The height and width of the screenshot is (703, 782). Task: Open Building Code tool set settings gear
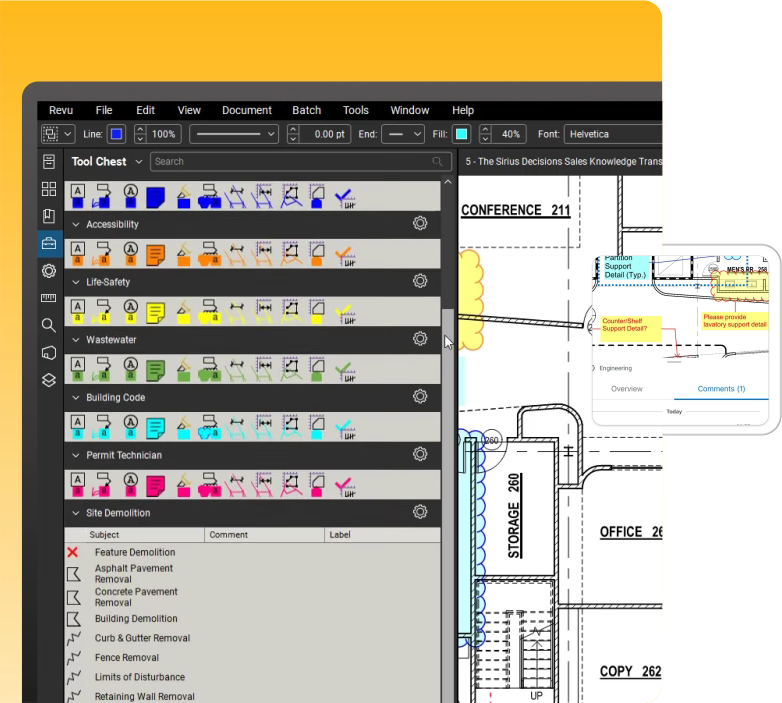click(x=420, y=397)
